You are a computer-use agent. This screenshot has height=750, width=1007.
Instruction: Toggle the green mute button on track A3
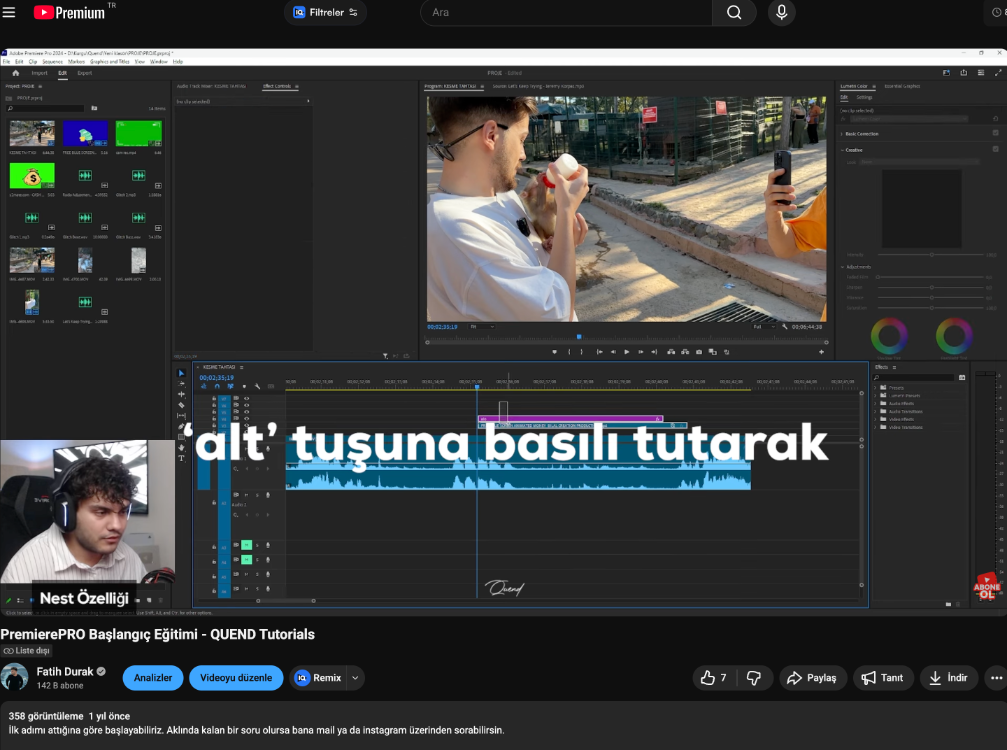pos(246,545)
